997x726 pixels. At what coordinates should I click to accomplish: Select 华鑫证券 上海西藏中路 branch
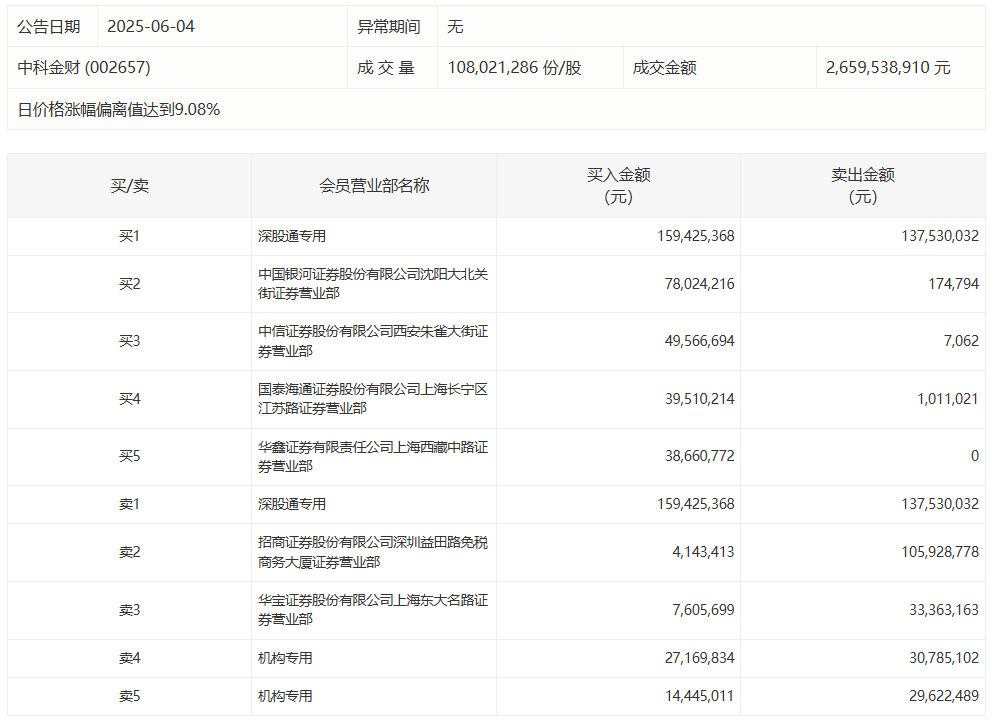click(372, 457)
